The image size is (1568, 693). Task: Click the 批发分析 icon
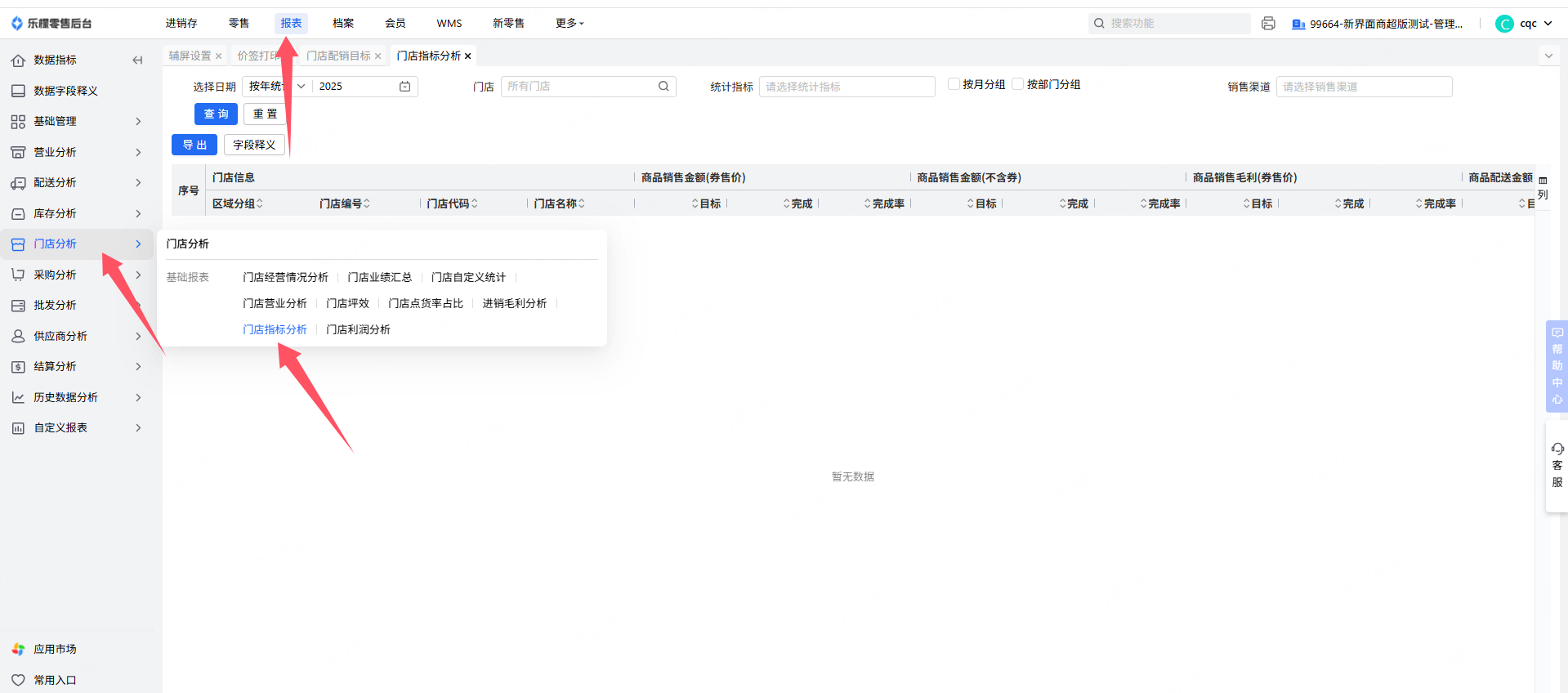point(18,306)
